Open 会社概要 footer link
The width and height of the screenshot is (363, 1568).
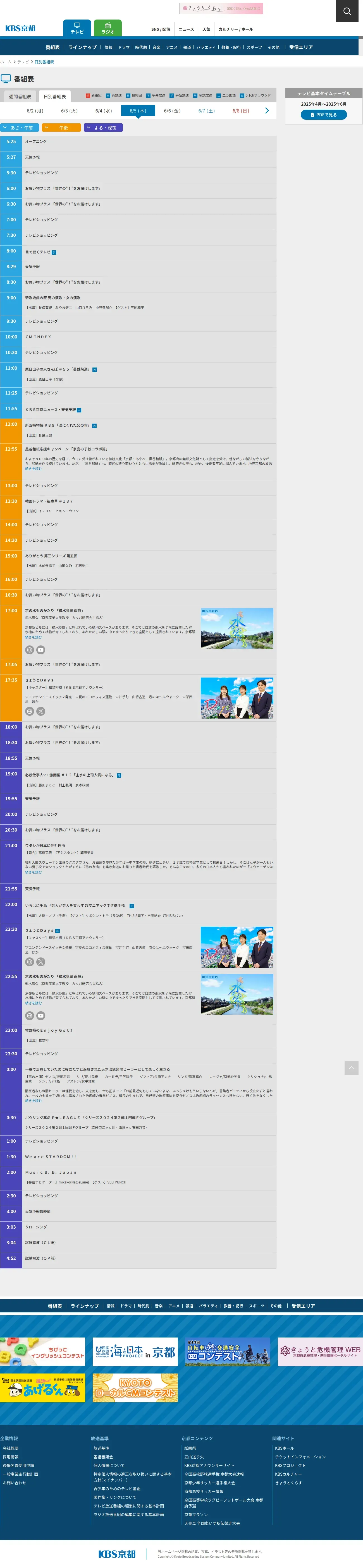click(x=10, y=1448)
